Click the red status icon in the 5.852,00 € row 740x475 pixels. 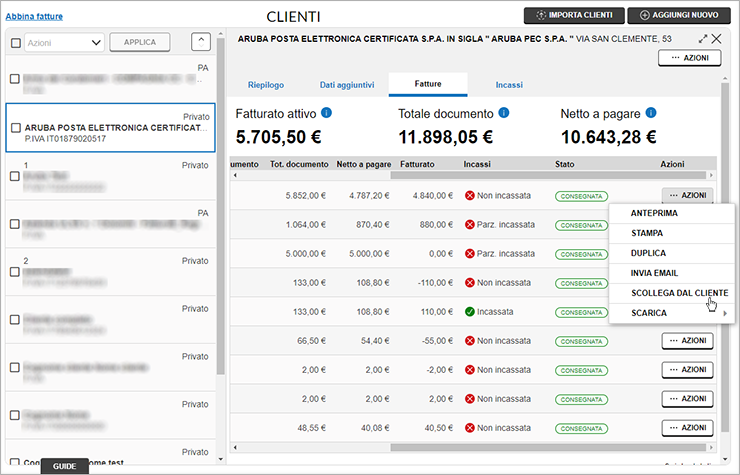470,195
